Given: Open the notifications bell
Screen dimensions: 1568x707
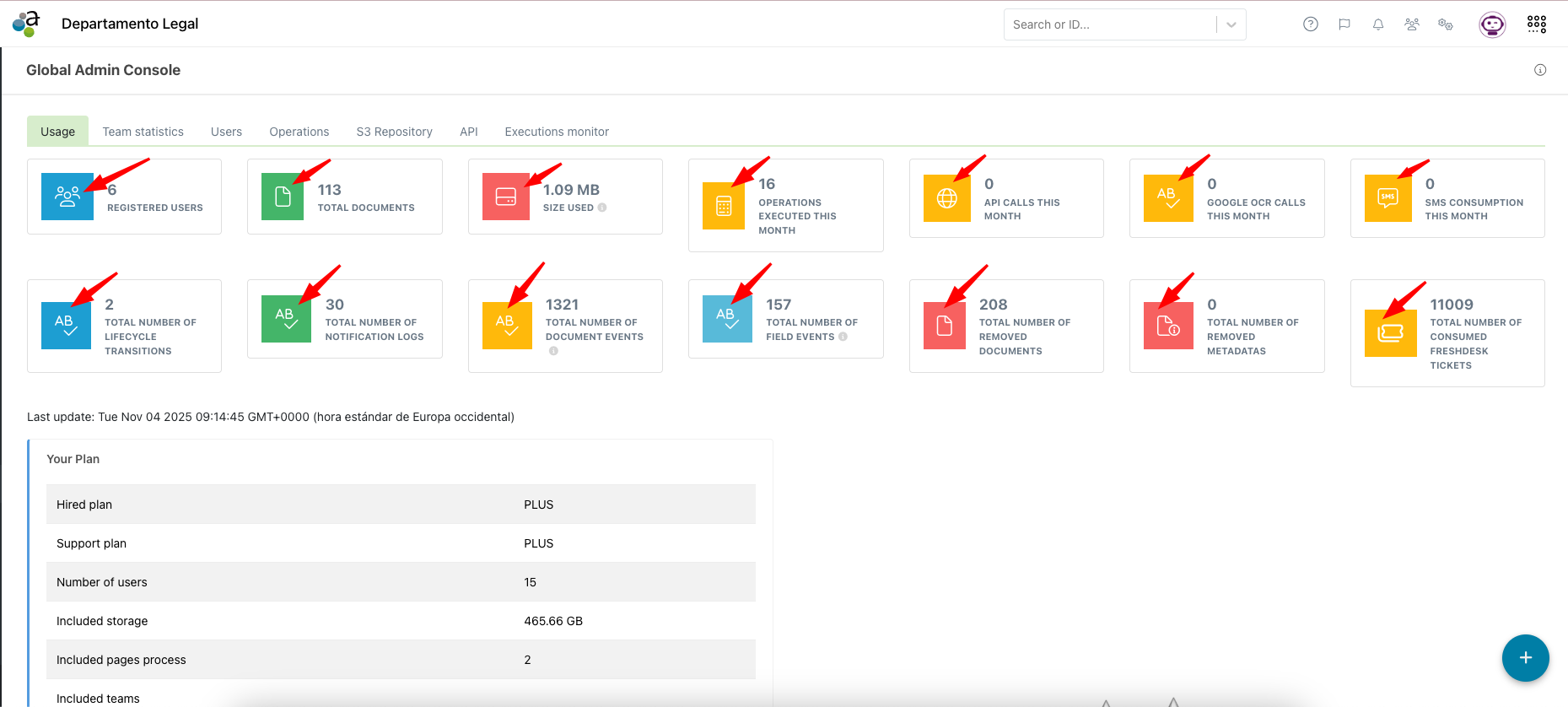Looking at the screenshot, I should click(1378, 24).
